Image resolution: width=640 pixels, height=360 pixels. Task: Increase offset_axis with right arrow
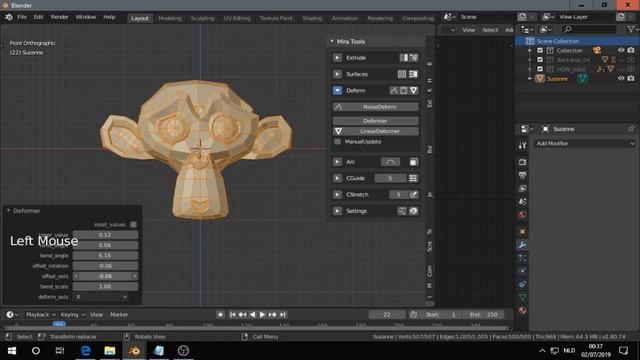[x=135, y=276]
